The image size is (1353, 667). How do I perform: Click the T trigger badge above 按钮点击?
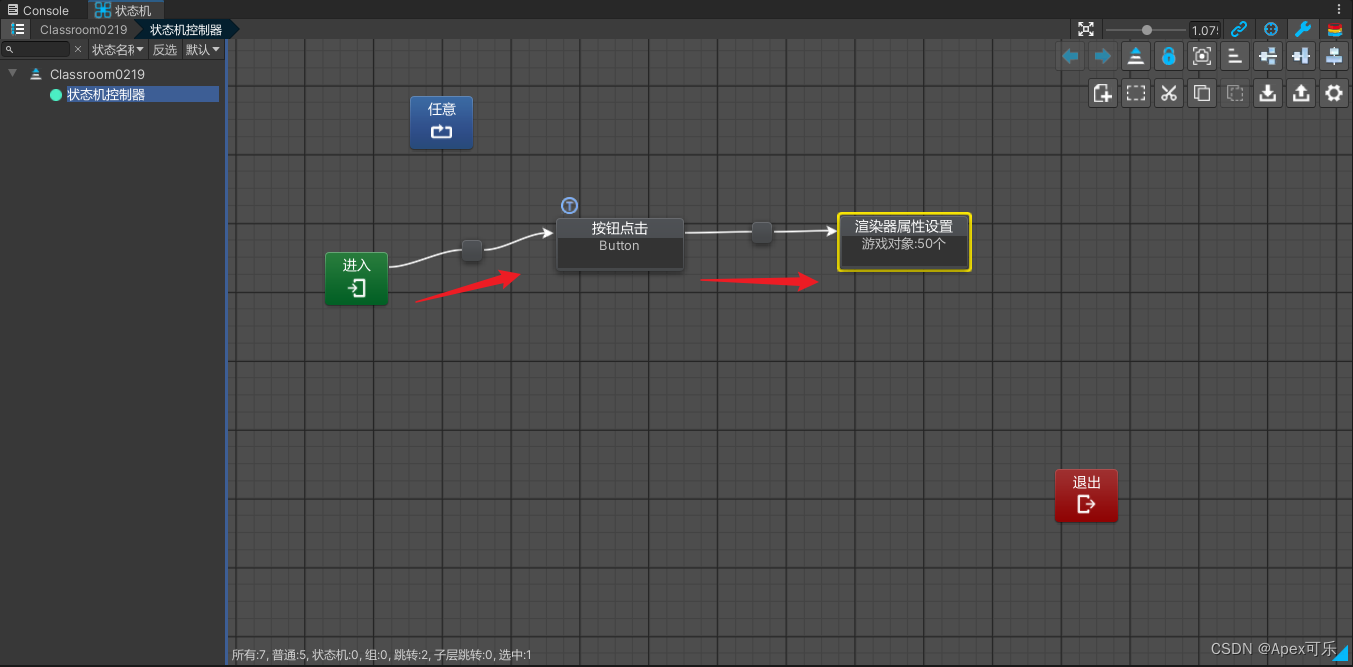pyautogui.click(x=569, y=206)
